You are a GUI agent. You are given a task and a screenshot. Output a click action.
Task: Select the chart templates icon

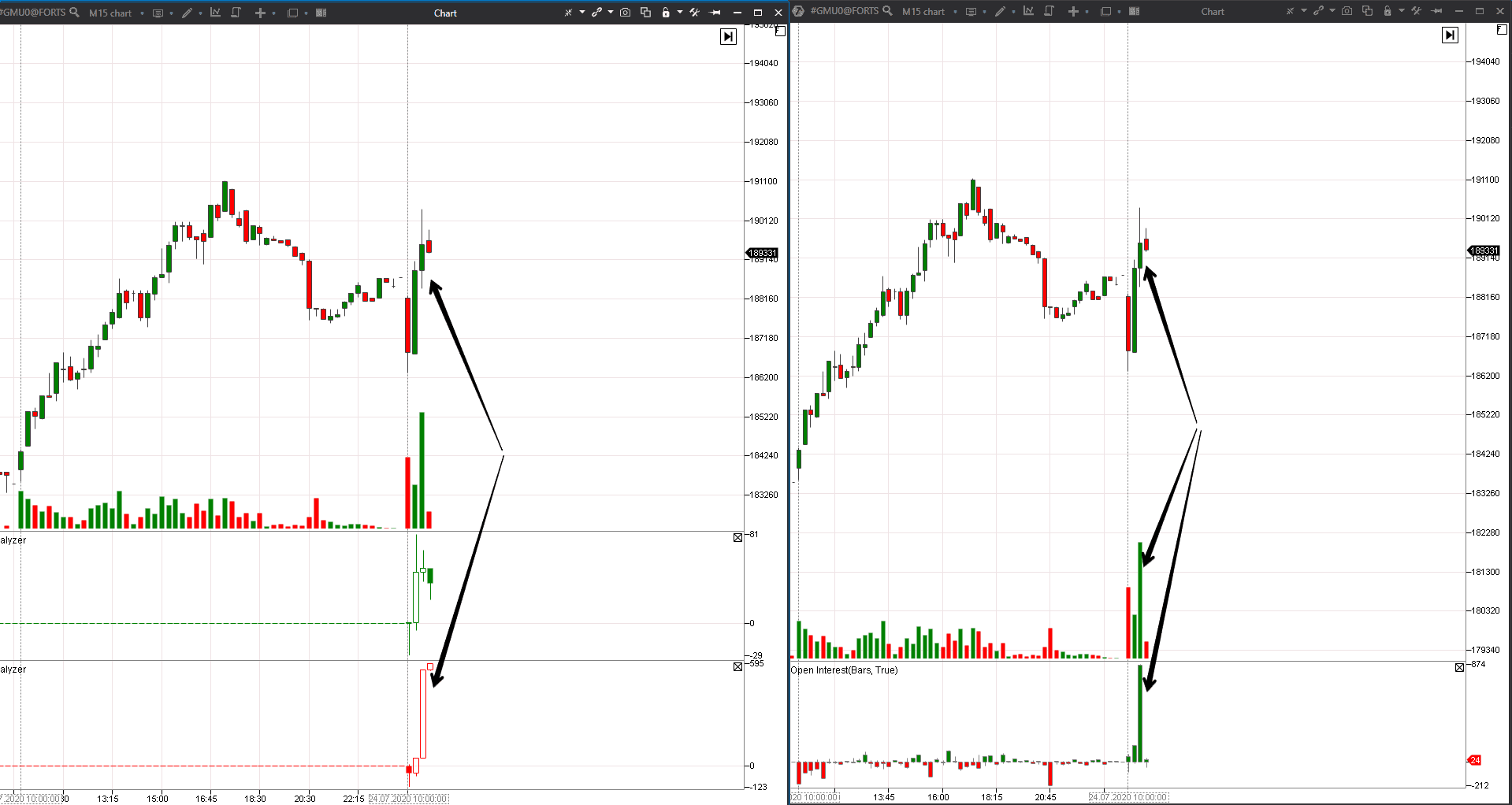235,13
